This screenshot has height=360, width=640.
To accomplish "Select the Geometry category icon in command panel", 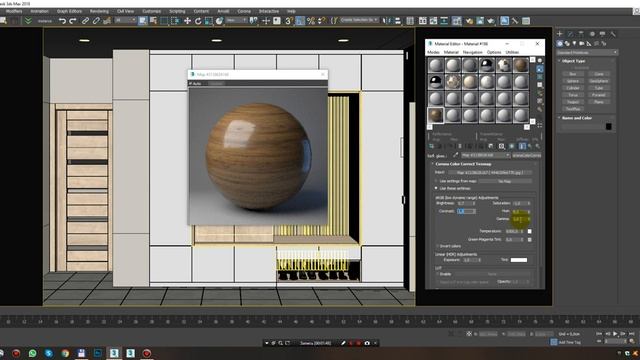I will pyautogui.click(x=560, y=43).
